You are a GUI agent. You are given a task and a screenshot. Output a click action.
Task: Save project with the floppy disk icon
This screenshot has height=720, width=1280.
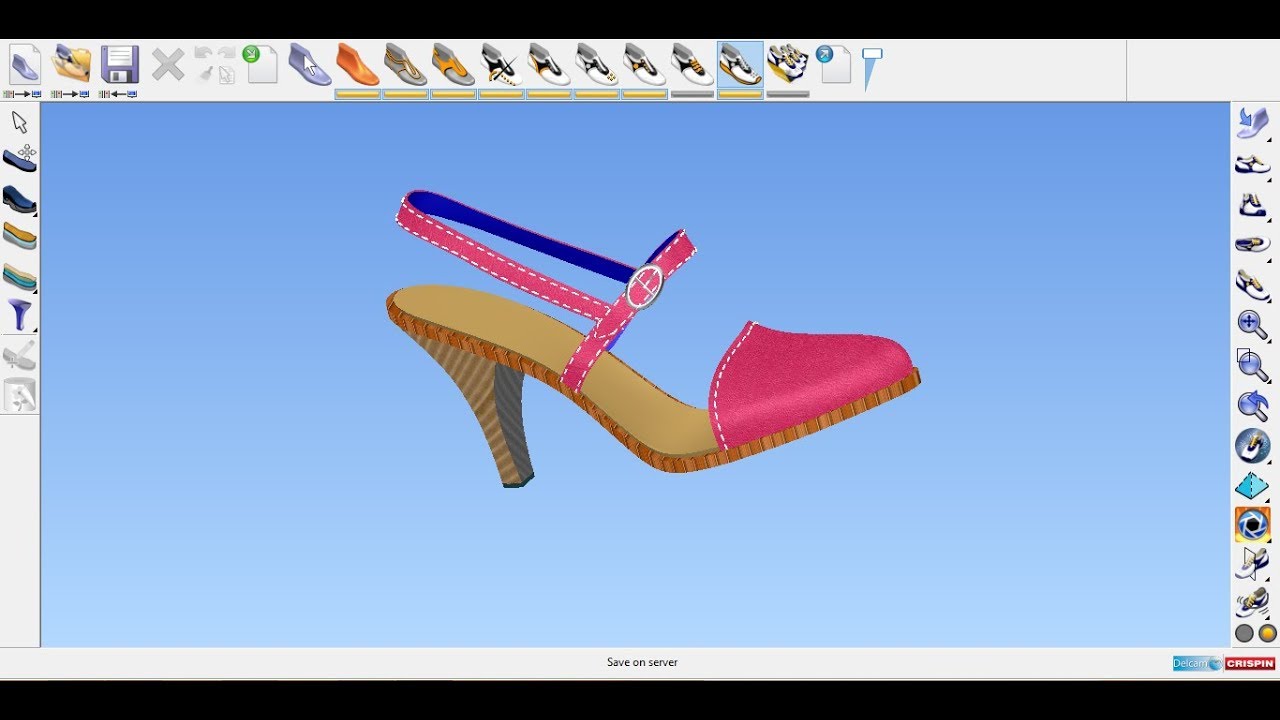tap(119, 64)
